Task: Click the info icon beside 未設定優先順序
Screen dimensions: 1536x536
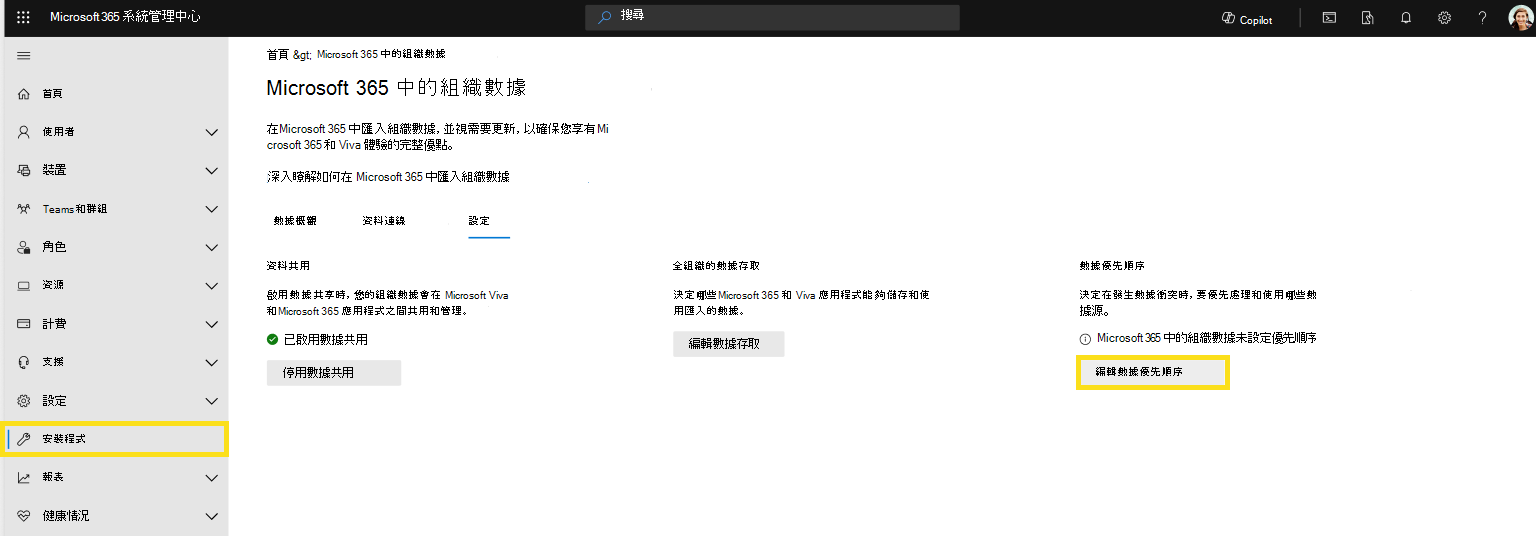Action: 1085,339
